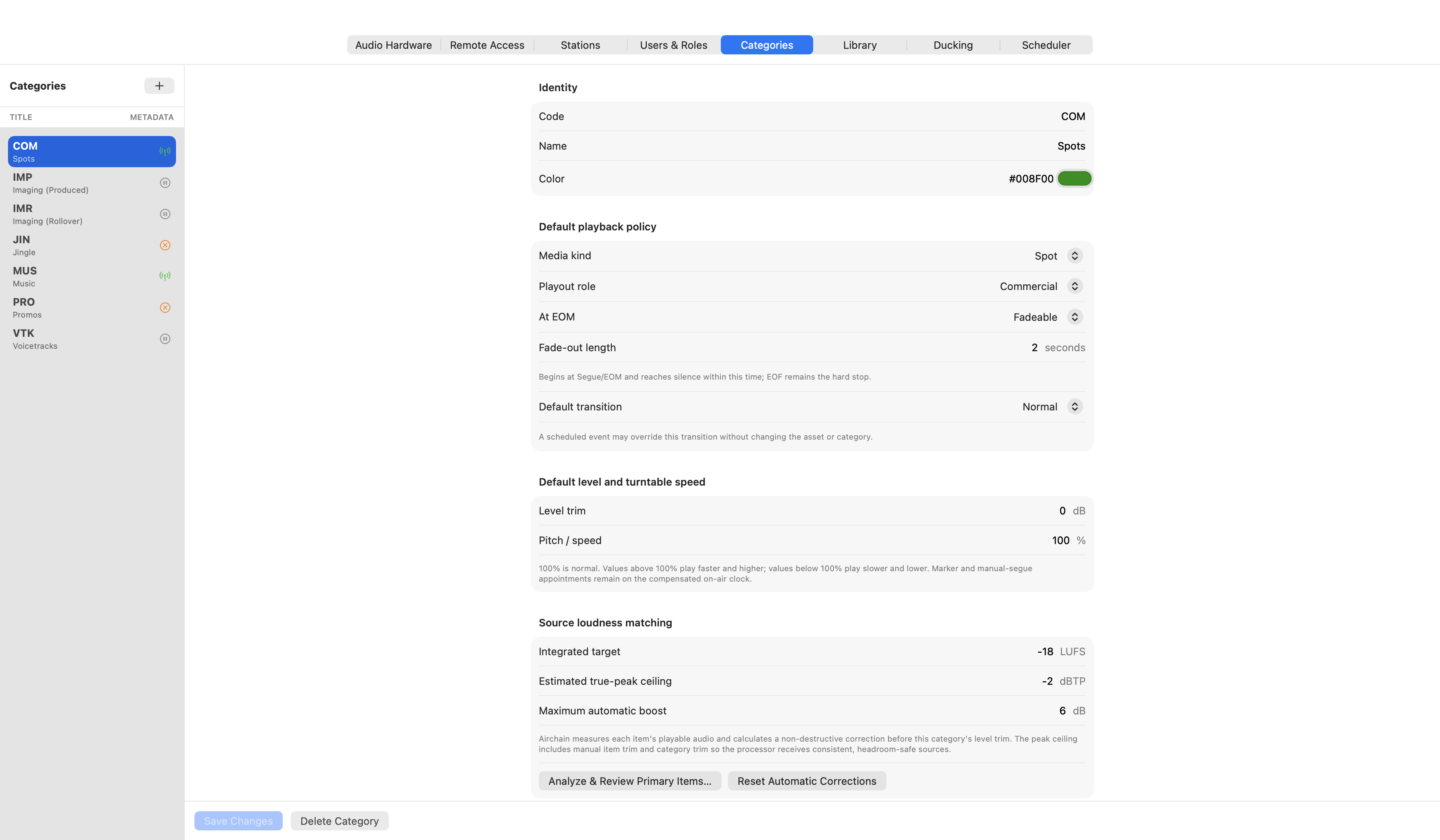Switch to the Users & Roles tab
The width and height of the screenshot is (1440, 840).
coord(673,44)
